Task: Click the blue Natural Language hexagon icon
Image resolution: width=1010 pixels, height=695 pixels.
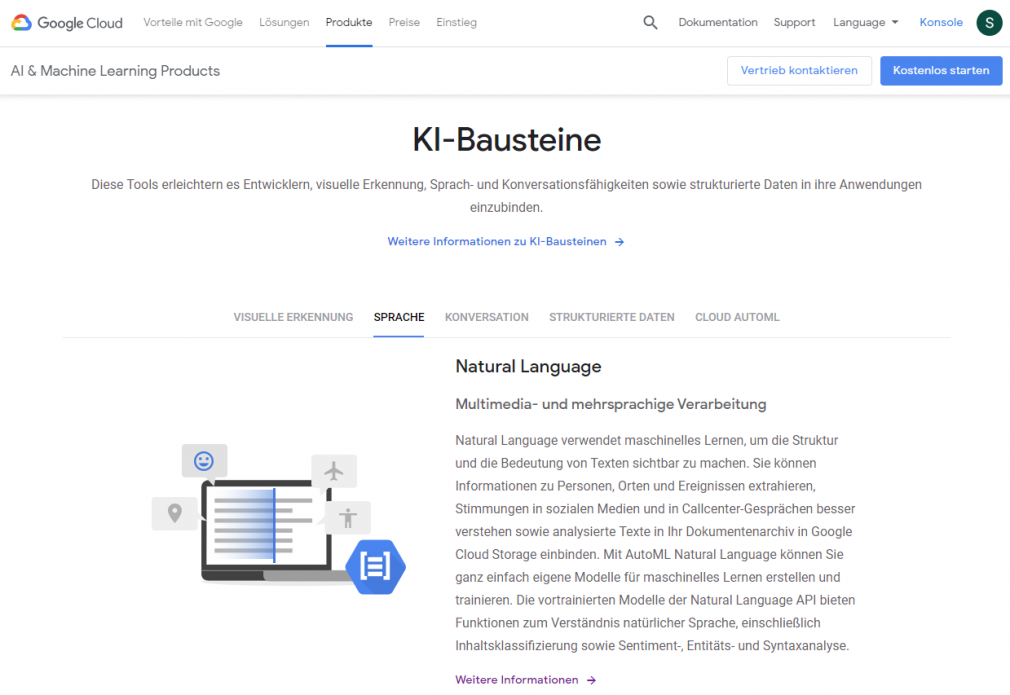Action: pyautogui.click(x=376, y=567)
